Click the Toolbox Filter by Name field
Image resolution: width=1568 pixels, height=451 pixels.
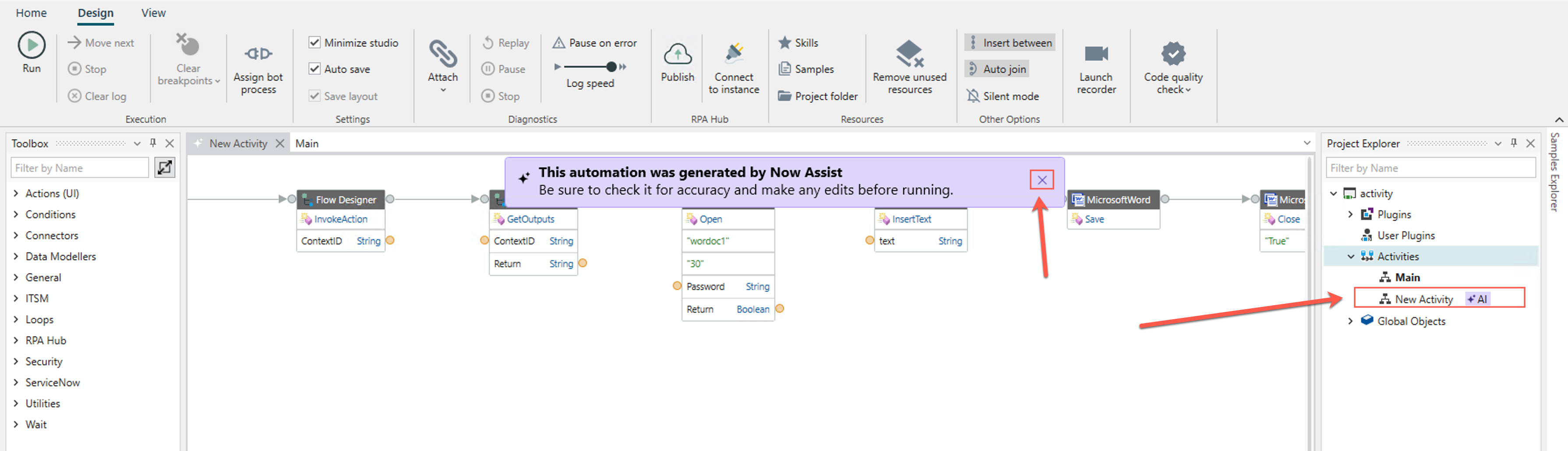79,167
